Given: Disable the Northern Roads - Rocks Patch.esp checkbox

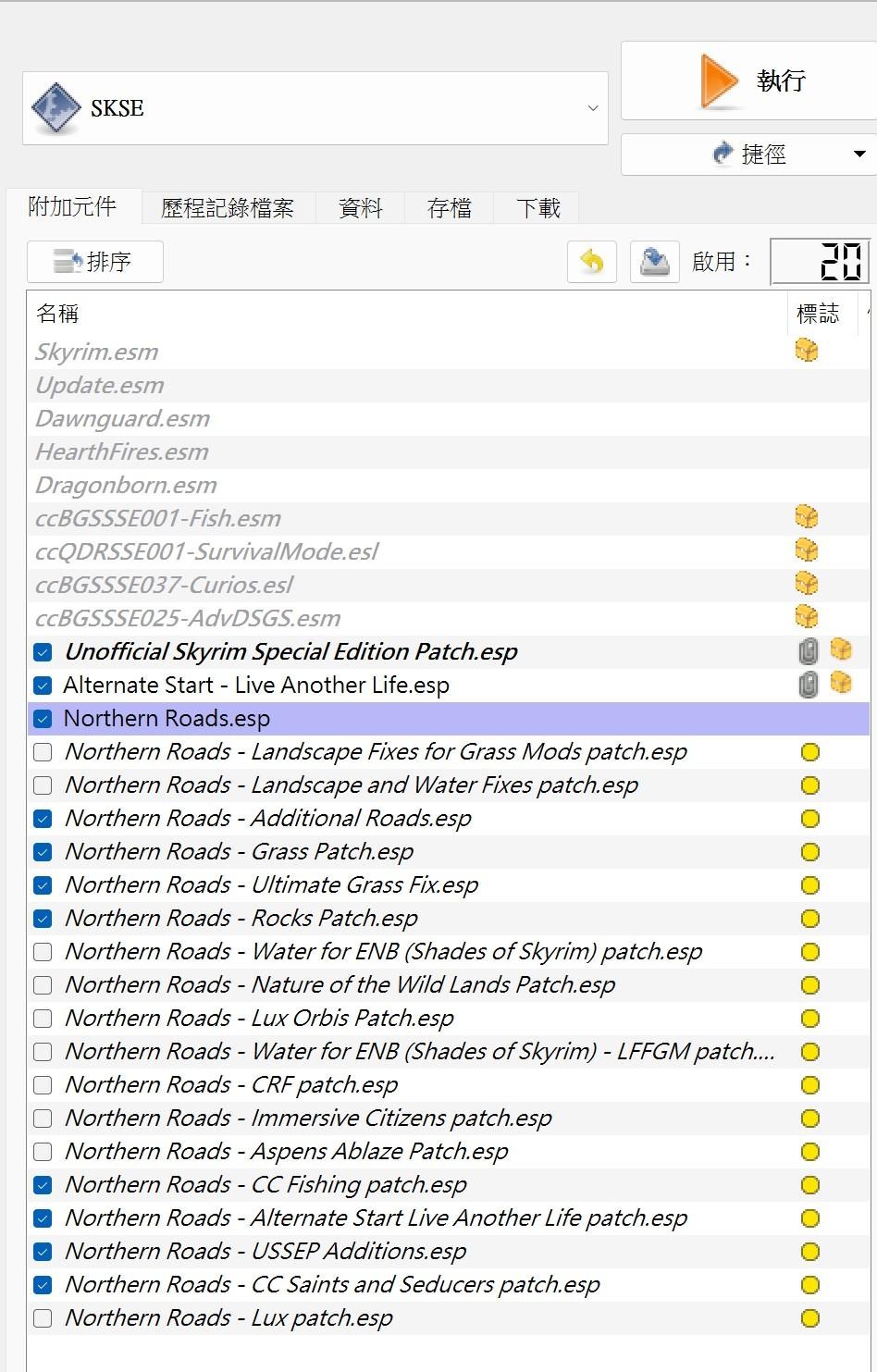Looking at the screenshot, I should tap(42, 918).
